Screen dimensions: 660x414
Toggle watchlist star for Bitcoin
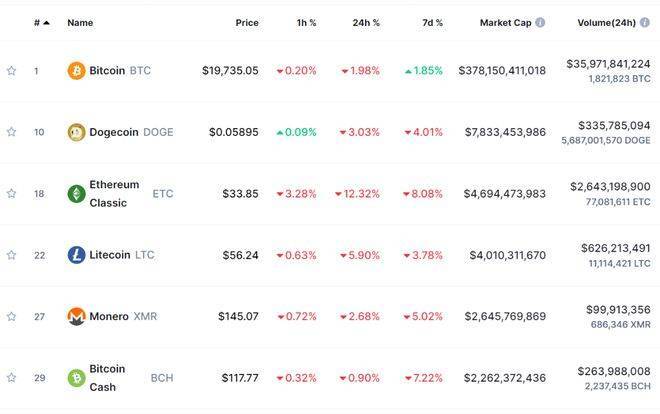point(12,71)
